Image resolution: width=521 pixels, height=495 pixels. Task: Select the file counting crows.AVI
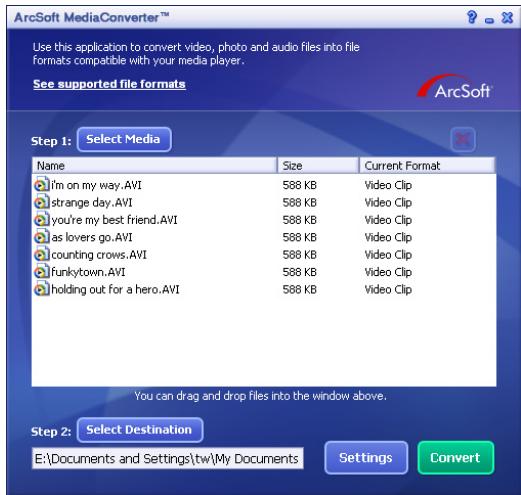pos(99,255)
